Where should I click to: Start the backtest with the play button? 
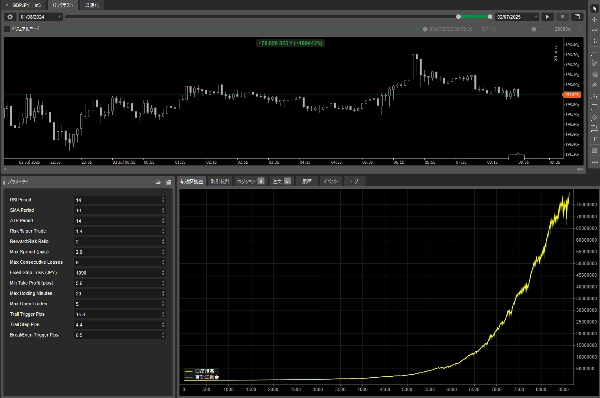547,17
